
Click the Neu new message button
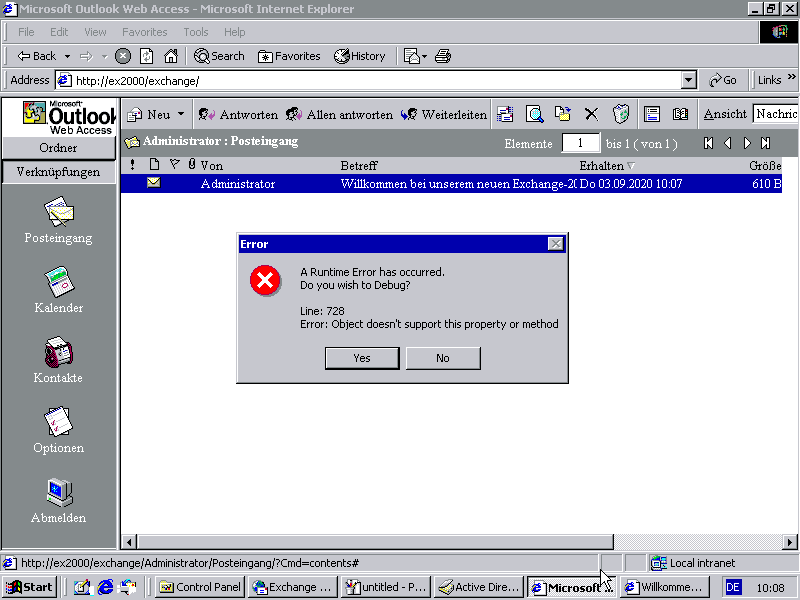click(149, 114)
